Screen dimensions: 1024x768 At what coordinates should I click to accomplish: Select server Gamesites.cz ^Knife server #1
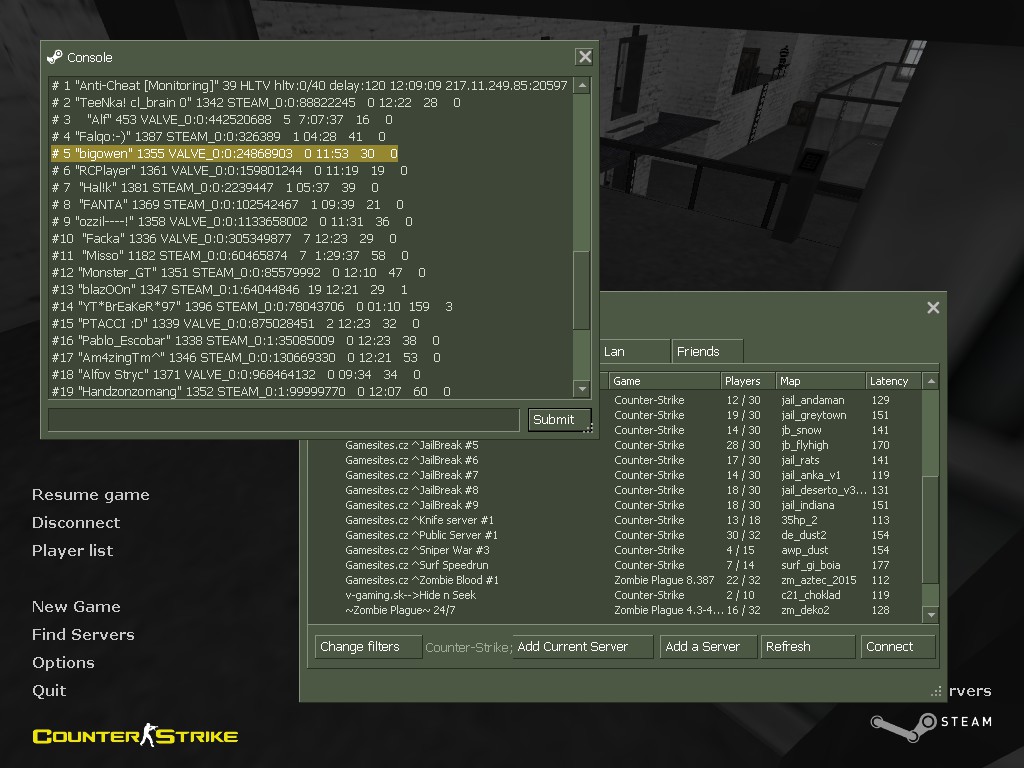(x=419, y=520)
